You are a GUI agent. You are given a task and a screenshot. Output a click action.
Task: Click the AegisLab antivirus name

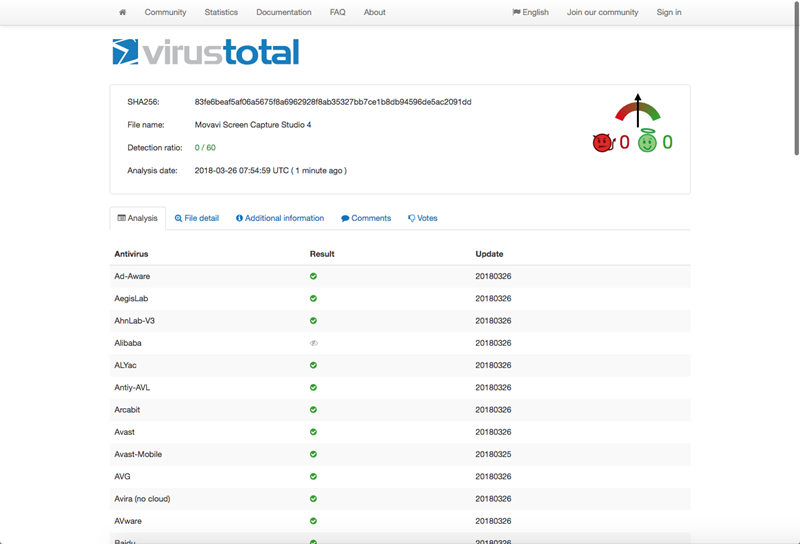[131, 299]
